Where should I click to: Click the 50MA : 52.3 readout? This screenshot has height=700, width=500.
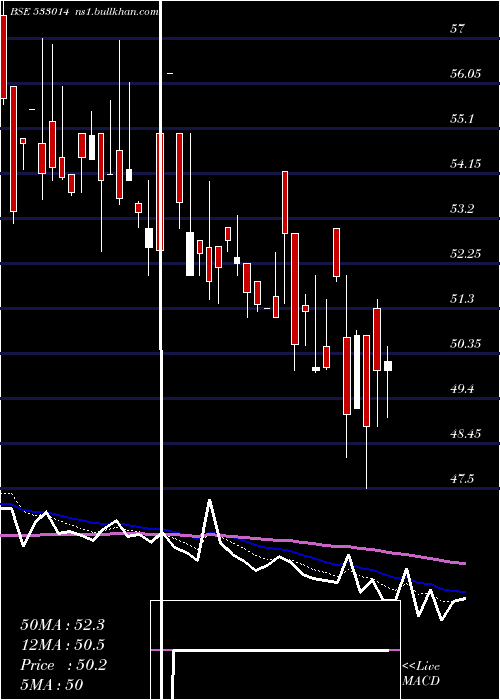pyautogui.click(x=63, y=625)
